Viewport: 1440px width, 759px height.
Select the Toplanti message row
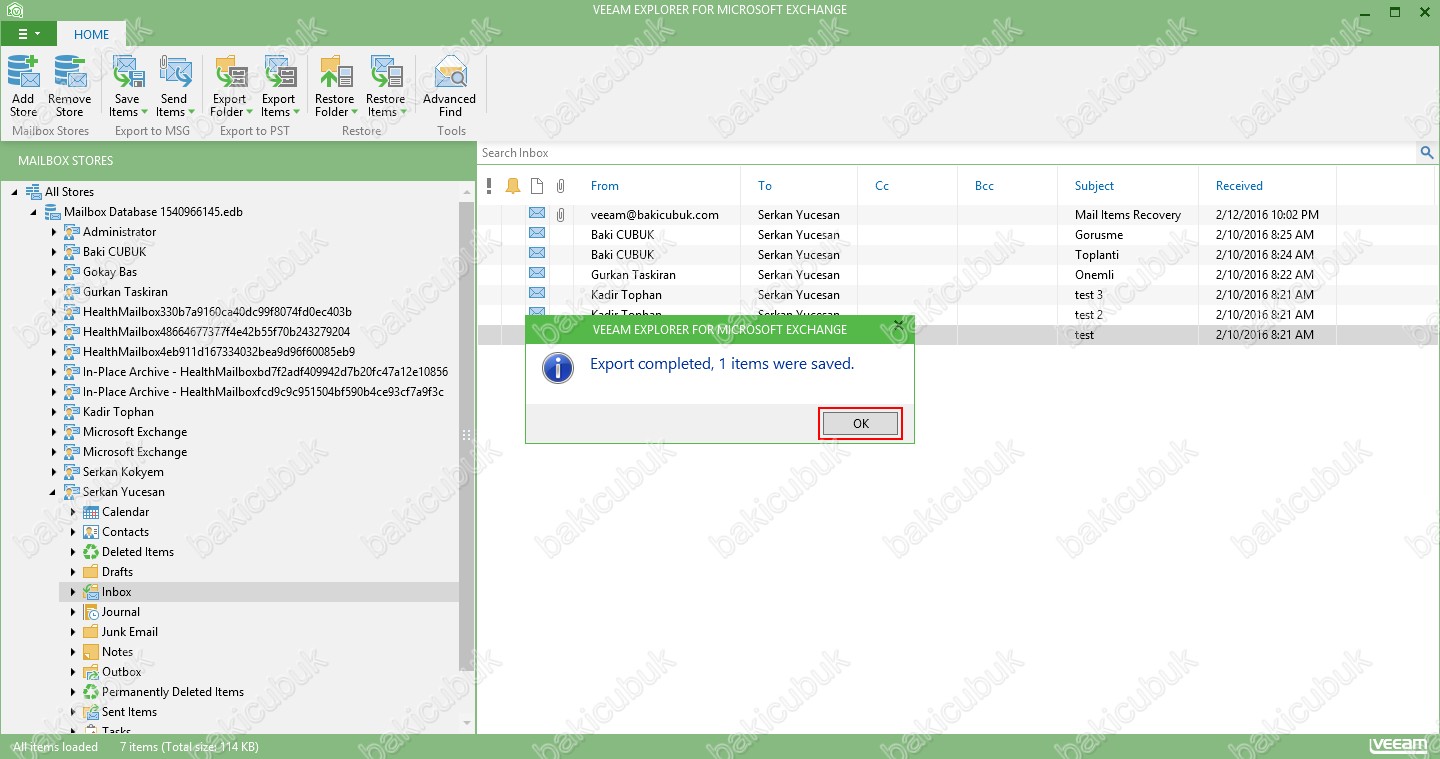(957, 254)
